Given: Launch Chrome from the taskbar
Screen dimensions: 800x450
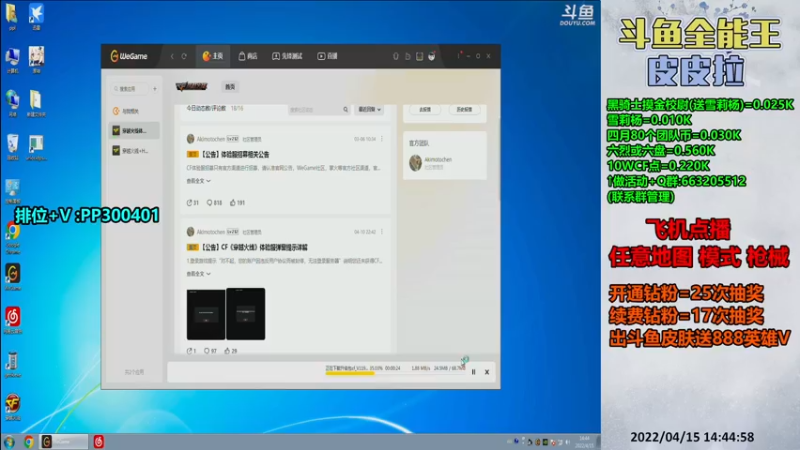Looking at the screenshot, I should pos(29,441).
